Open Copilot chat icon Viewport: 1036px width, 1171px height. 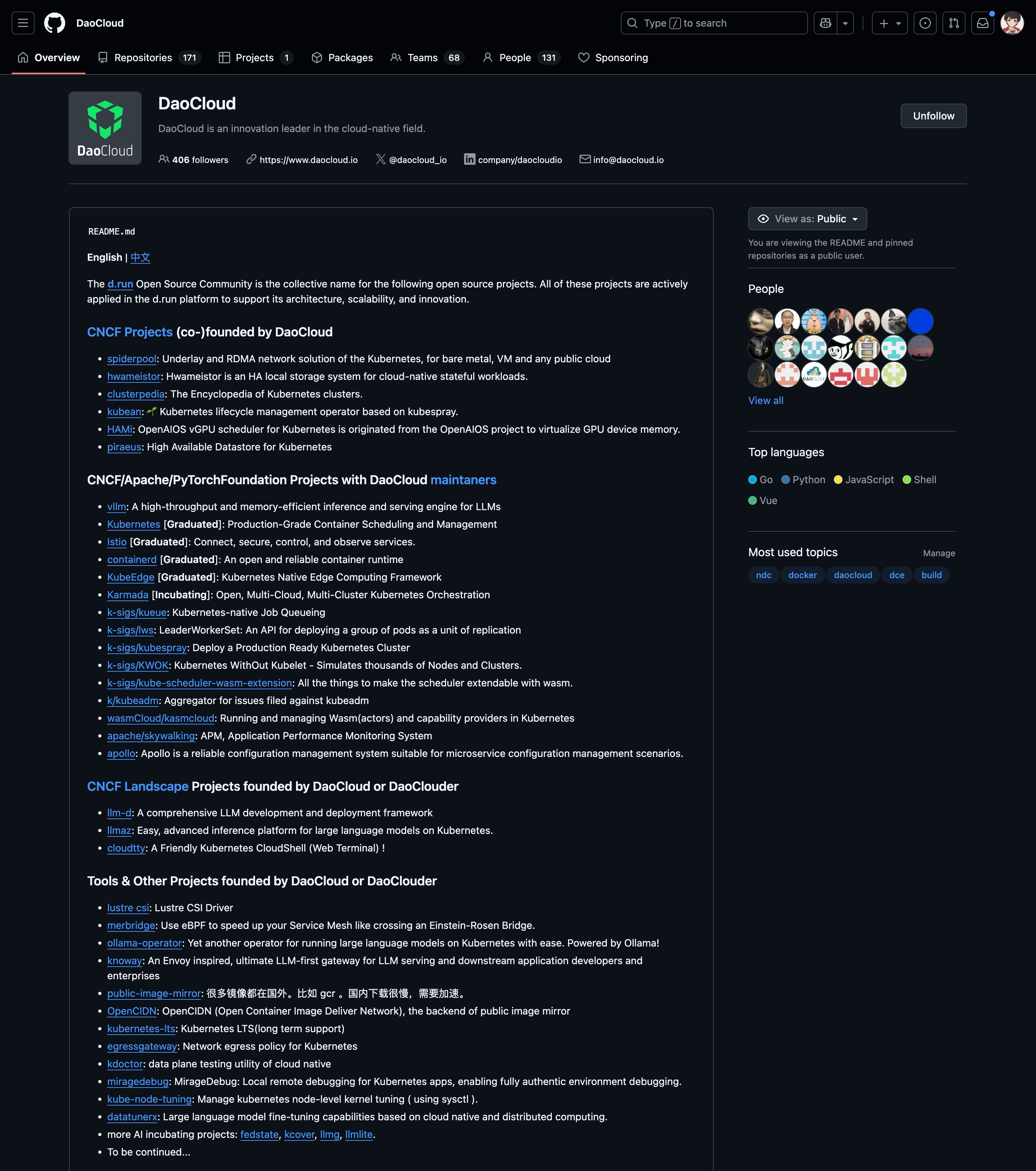point(825,23)
